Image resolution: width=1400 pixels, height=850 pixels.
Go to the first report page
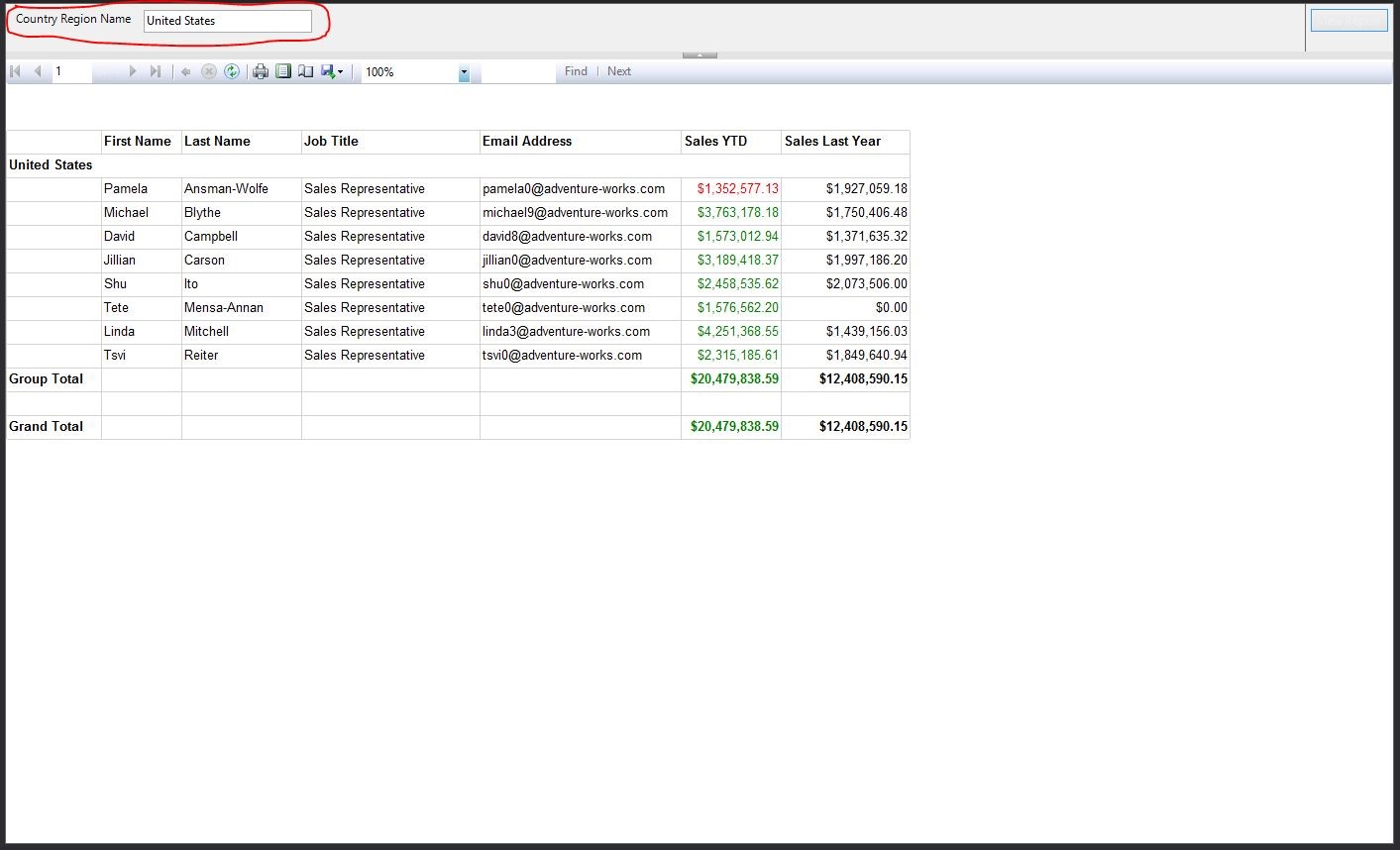click(x=15, y=71)
